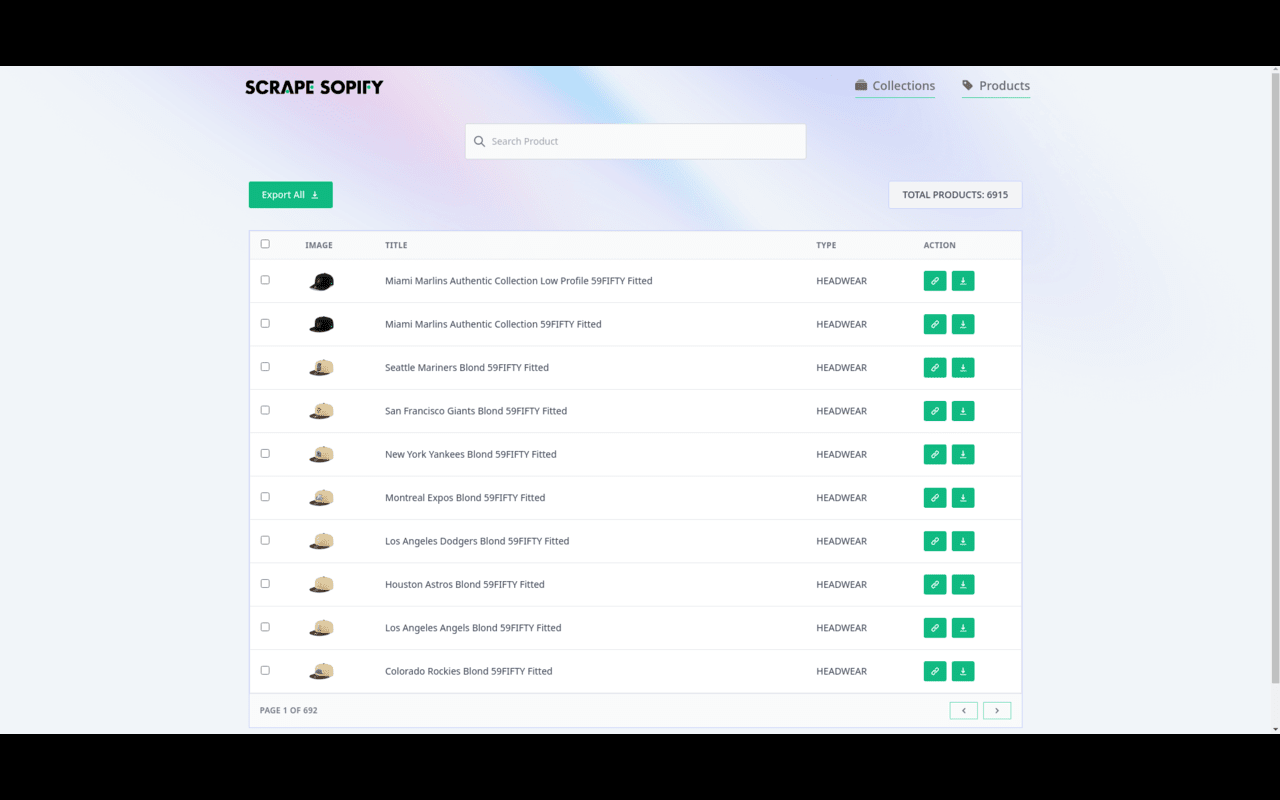Click the Houston Astros hat thumbnail
The image size is (1280, 800).
(321, 585)
